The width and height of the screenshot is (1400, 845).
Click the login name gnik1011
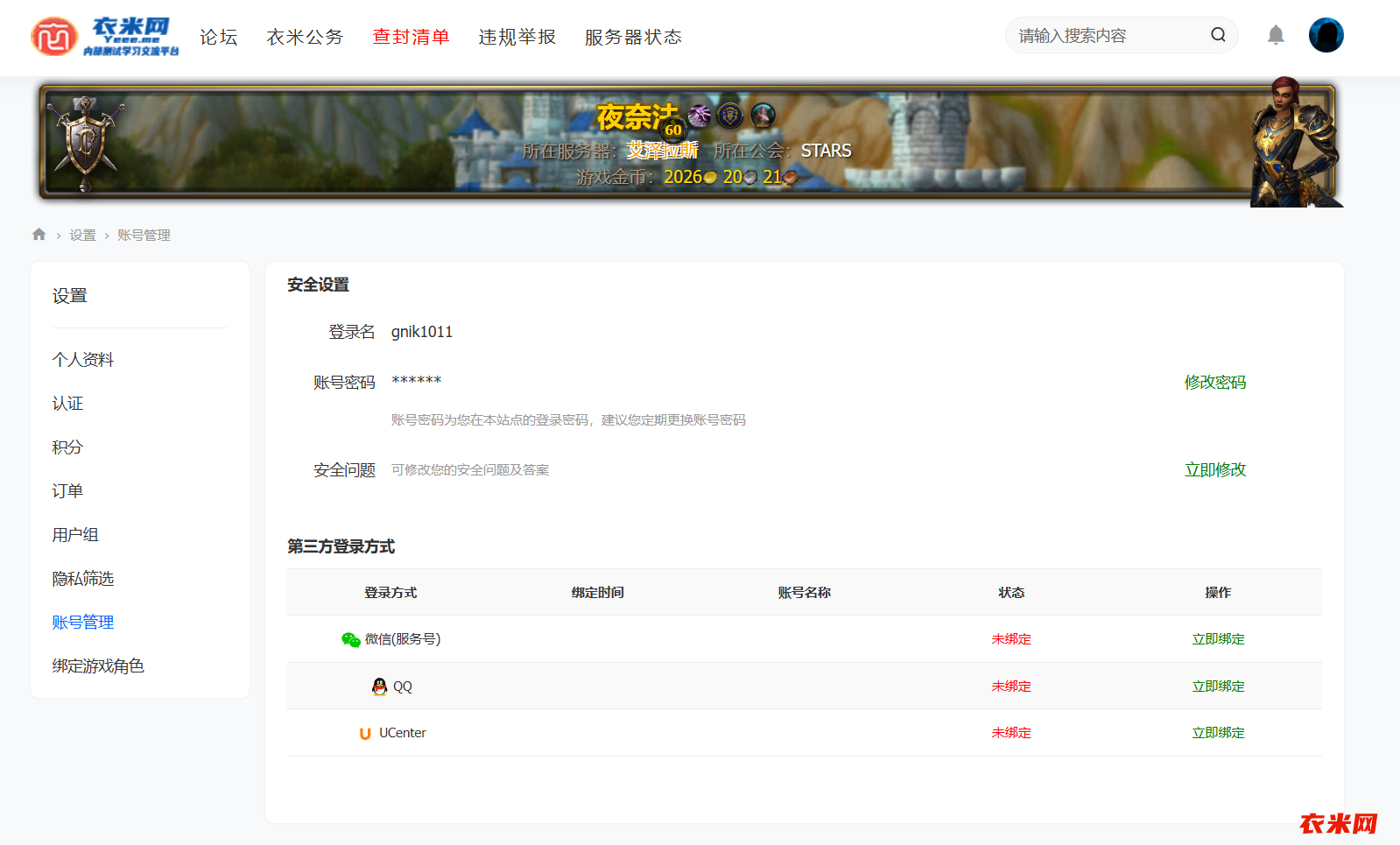point(422,332)
